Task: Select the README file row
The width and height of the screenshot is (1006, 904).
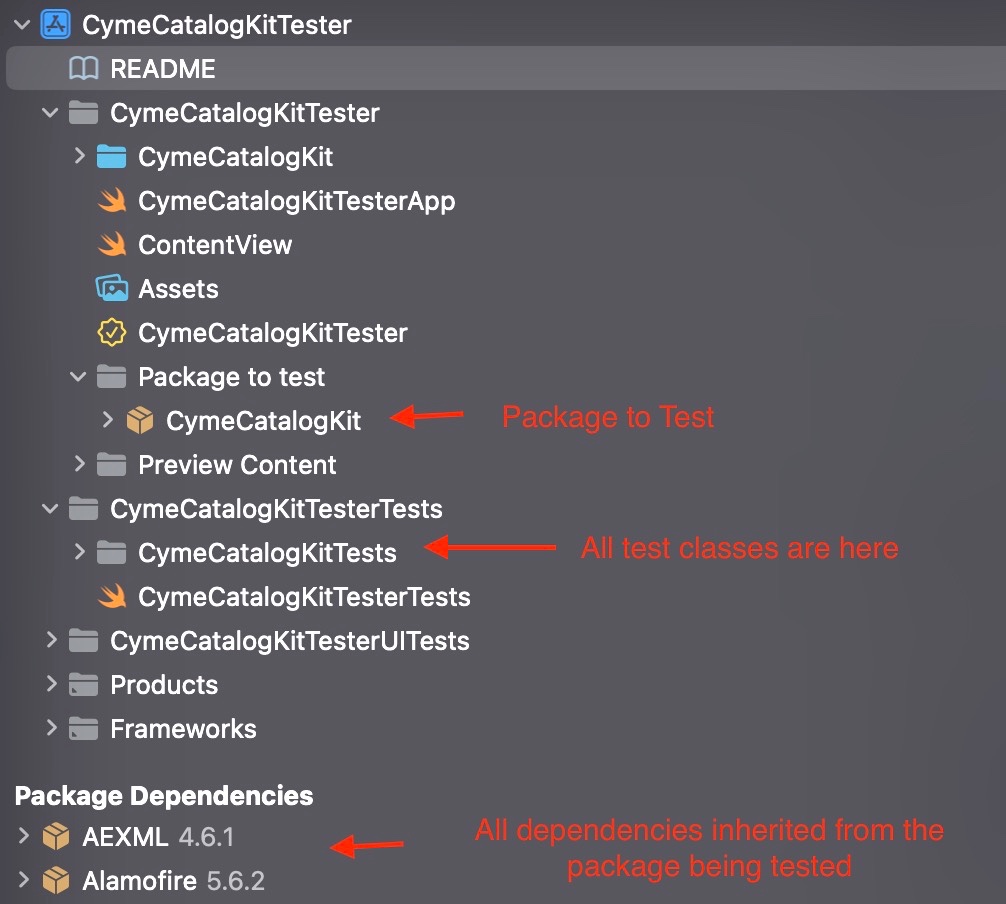Action: tap(162, 69)
